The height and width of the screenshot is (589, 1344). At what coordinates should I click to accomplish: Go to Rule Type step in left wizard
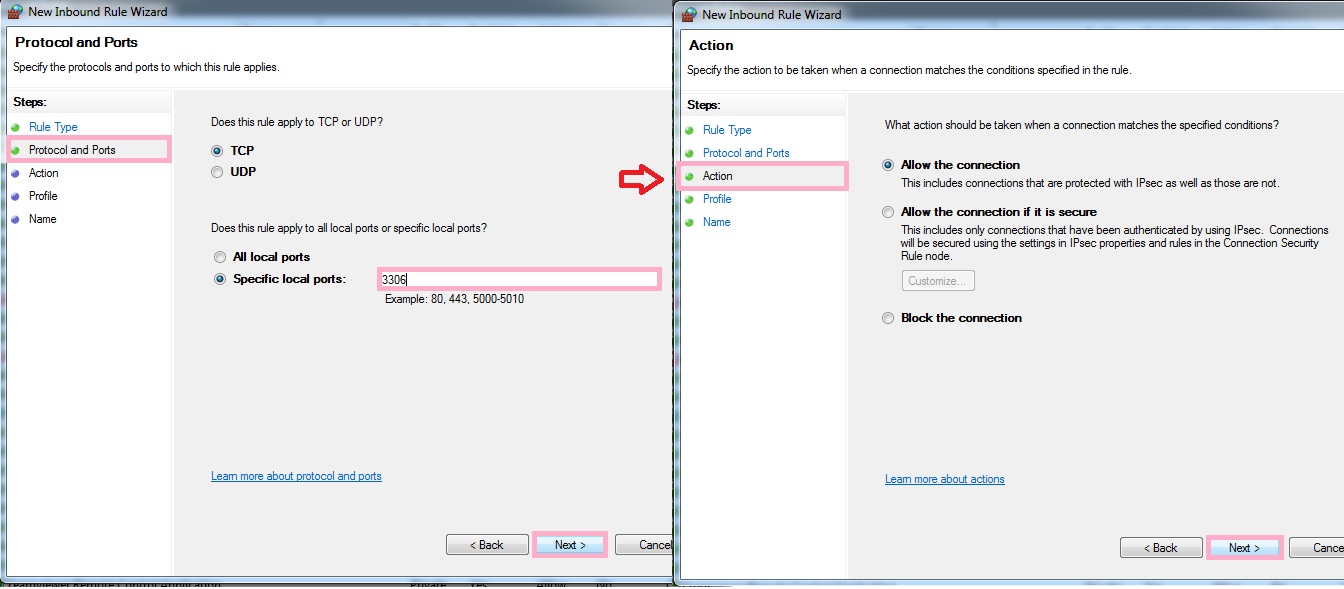tap(53, 127)
